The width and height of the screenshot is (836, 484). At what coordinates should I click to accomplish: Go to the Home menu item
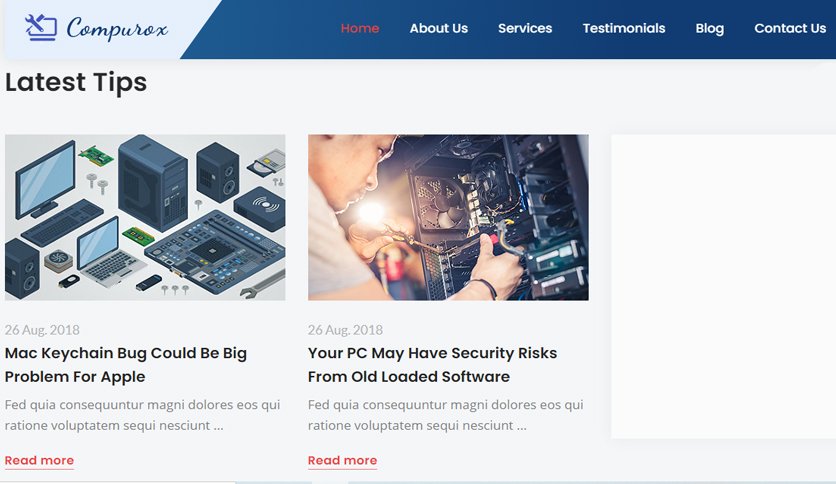click(x=360, y=28)
